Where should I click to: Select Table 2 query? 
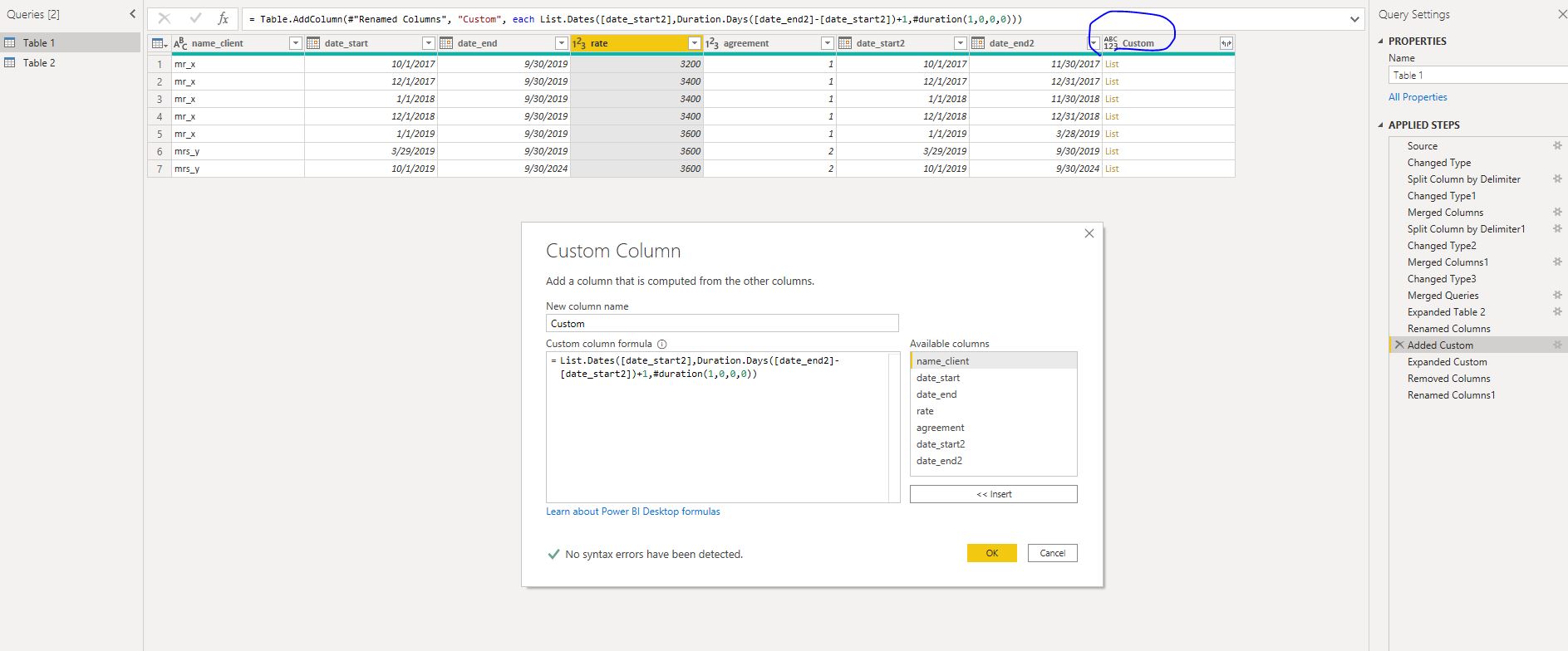tap(71, 62)
